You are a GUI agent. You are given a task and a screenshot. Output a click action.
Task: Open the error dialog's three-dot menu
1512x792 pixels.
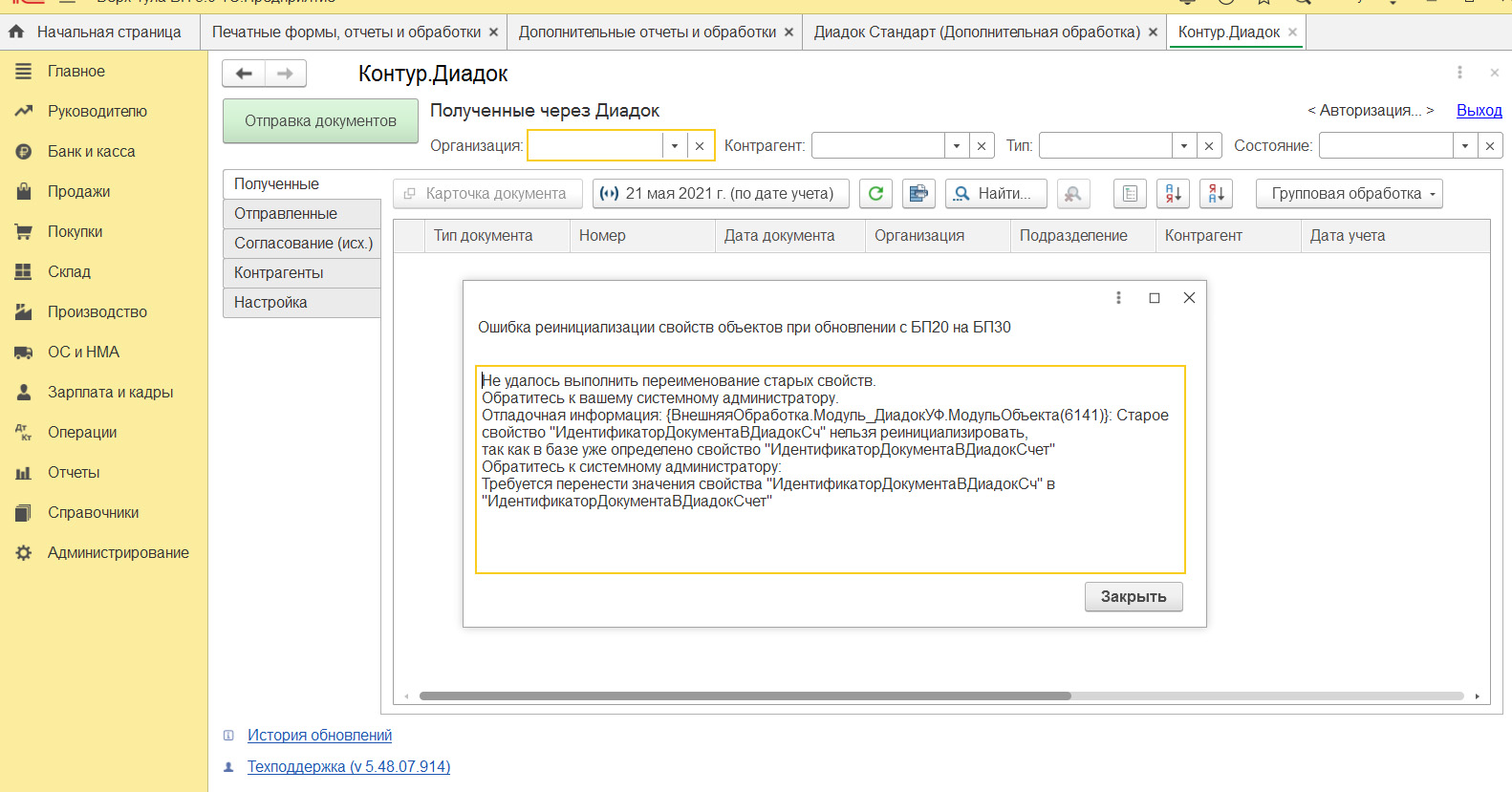pyautogui.click(x=1118, y=298)
